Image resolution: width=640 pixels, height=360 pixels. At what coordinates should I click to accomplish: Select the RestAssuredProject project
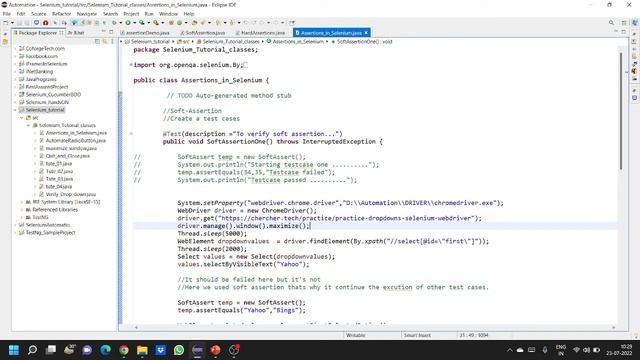pos(43,87)
